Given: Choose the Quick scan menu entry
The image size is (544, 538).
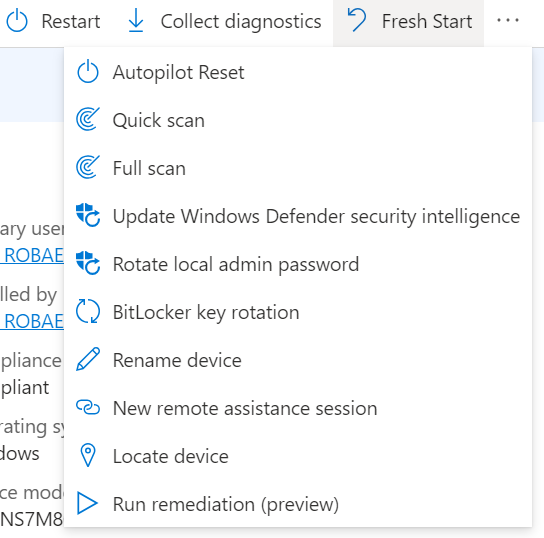Looking at the screenshot, I should [x=298, y=120].
